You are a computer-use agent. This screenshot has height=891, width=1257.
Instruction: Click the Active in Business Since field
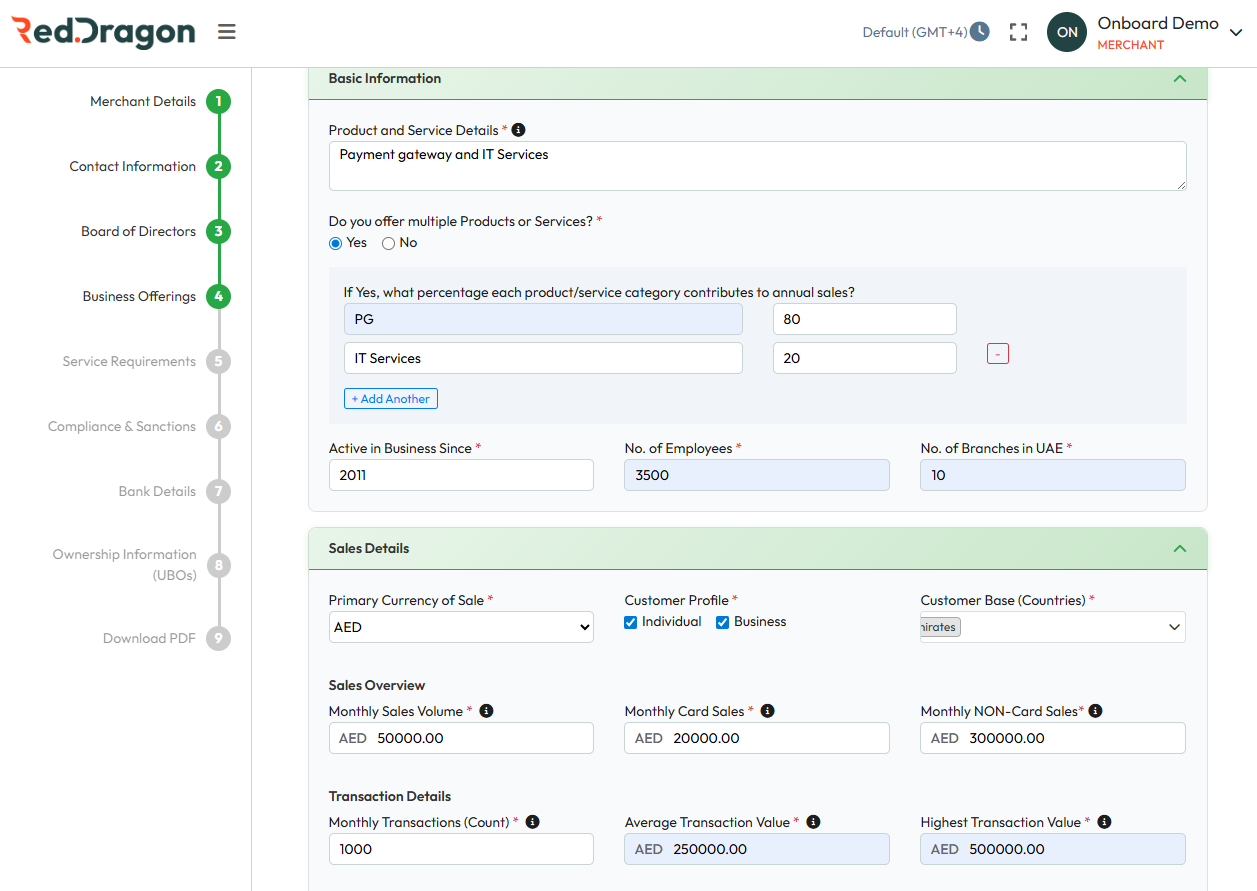coord(461,475)
